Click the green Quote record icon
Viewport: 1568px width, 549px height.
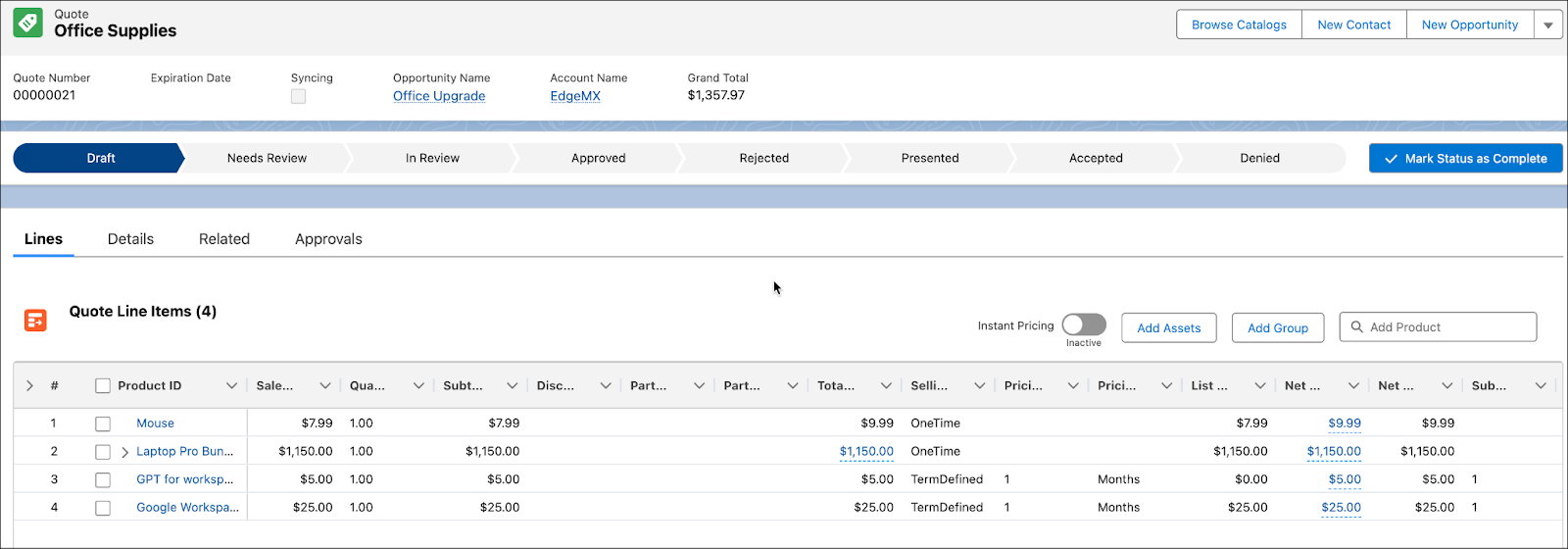[27, 23]
